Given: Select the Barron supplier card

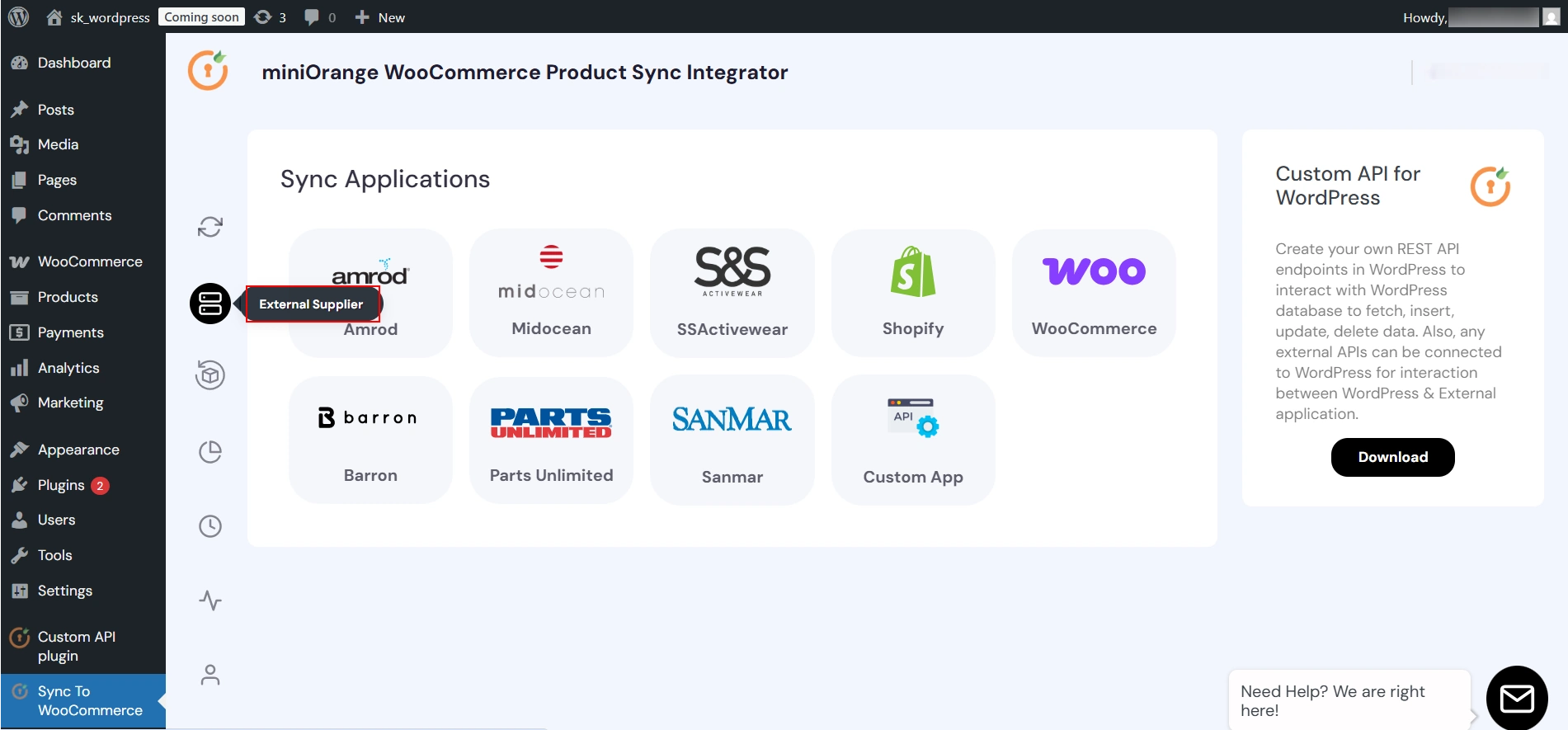Looking at the screenshot, I should coord(370,440).
